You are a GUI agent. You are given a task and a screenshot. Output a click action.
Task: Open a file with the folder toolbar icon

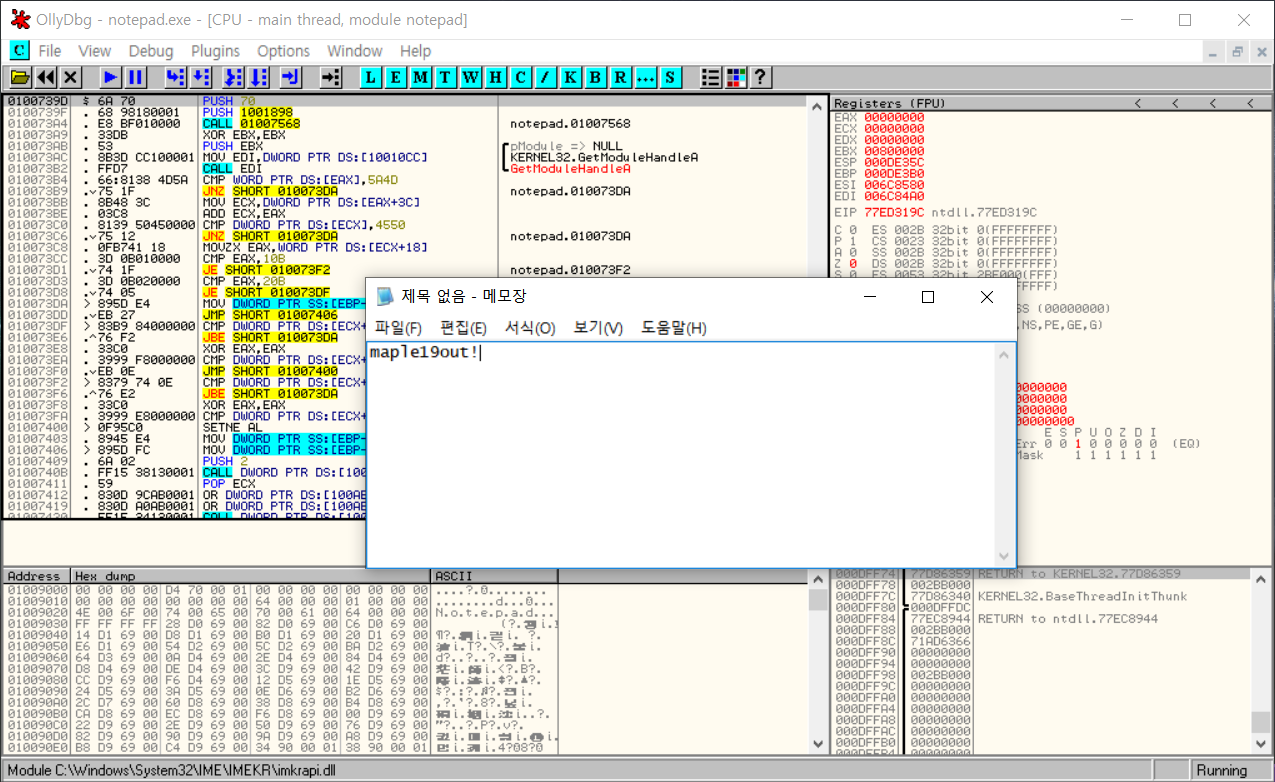20,77
